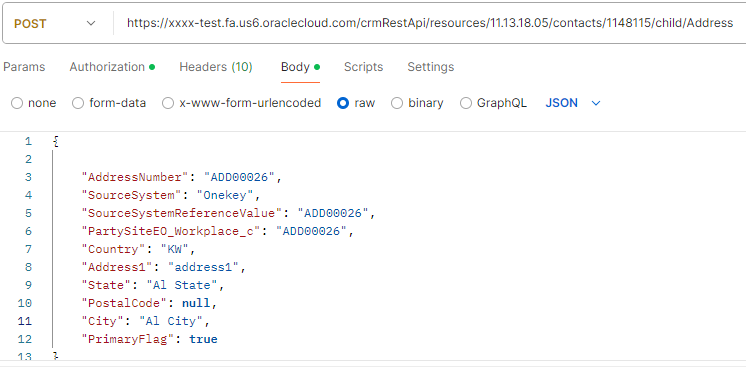
Task: Click the null value of PostalCode
Action: [196, 303]
